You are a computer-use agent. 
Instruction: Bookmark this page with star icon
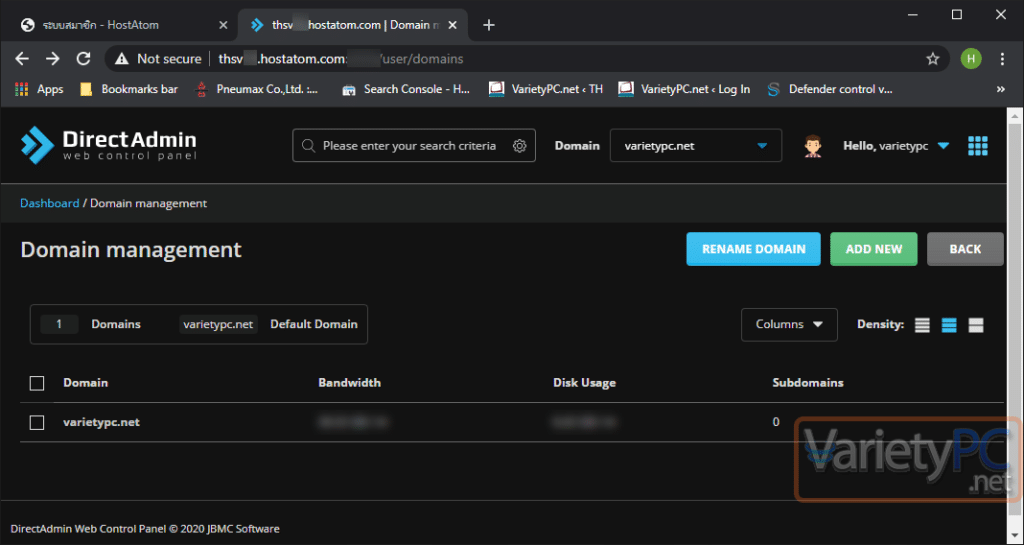tap(933, 59)
